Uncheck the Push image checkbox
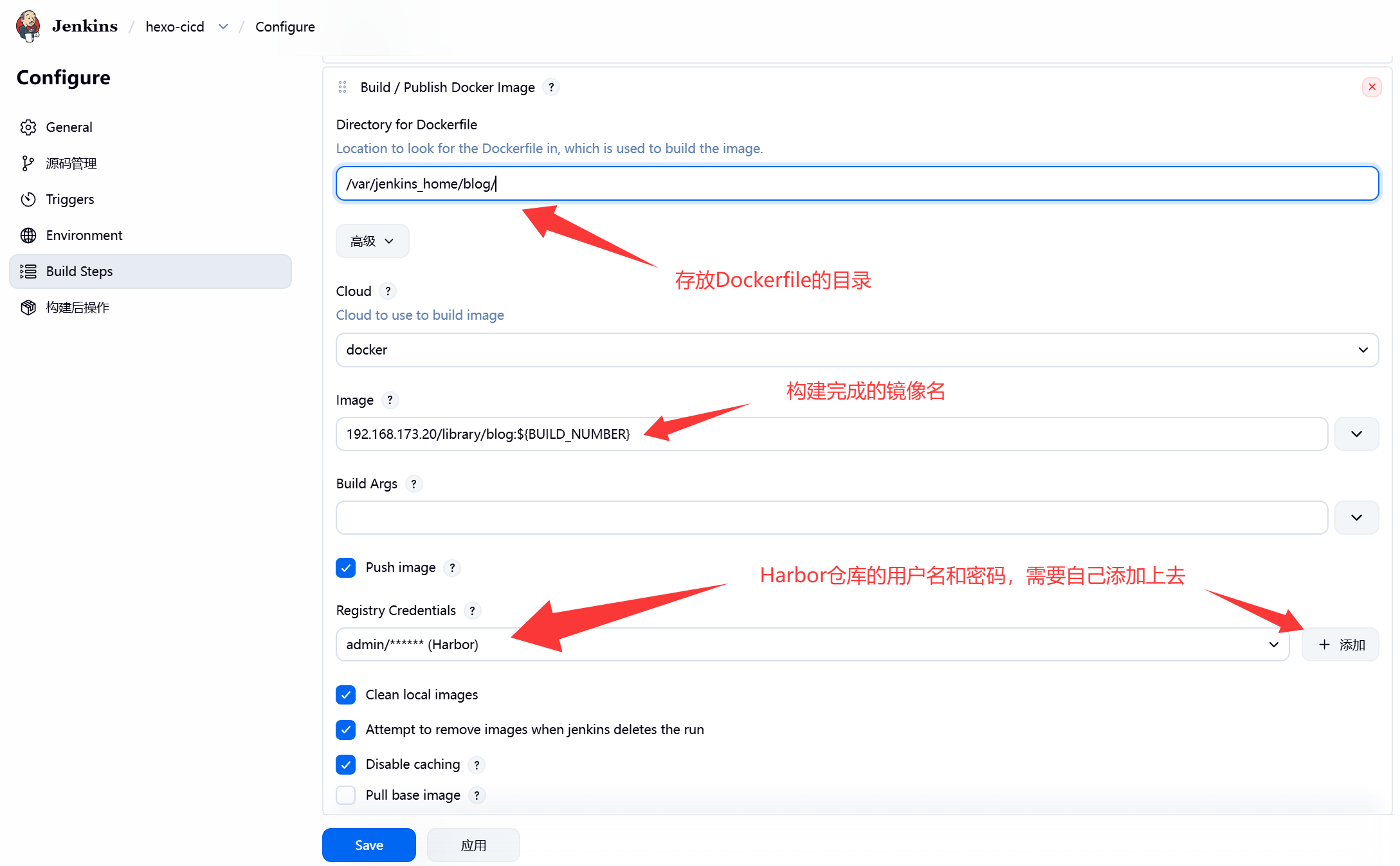 tap(346, 567)
